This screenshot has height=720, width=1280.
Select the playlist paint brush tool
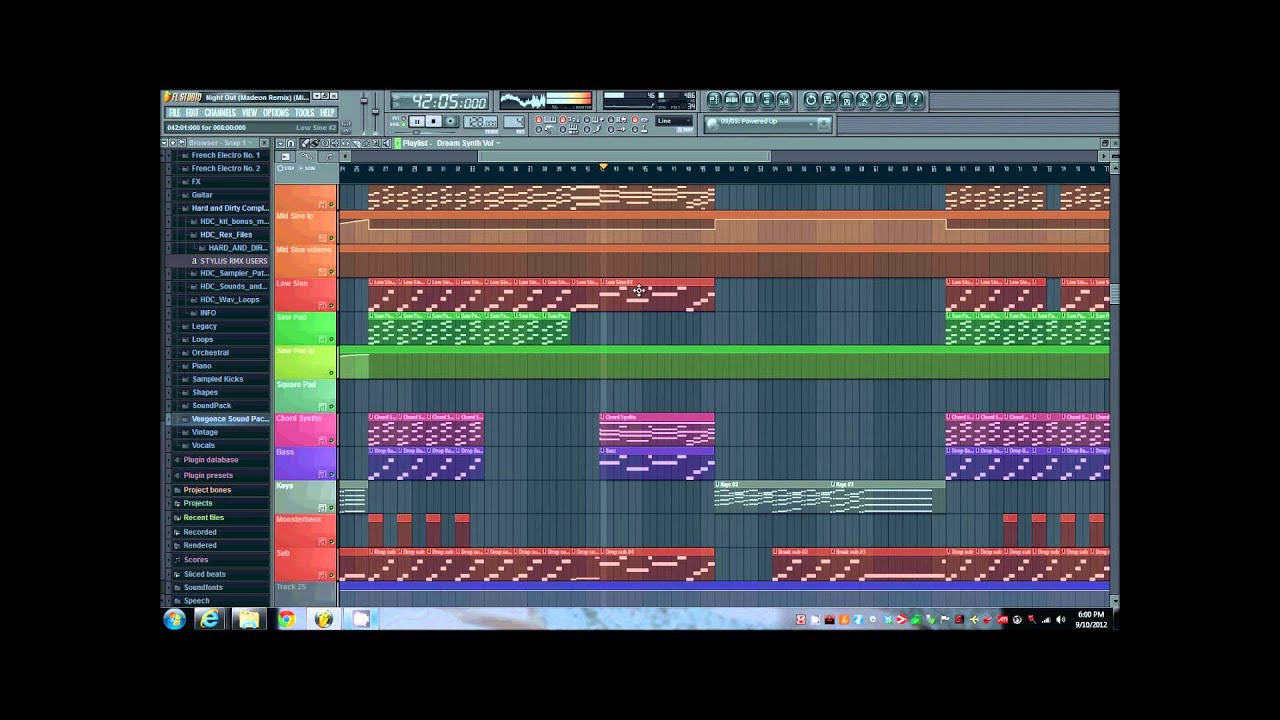(x=315, y=143)
